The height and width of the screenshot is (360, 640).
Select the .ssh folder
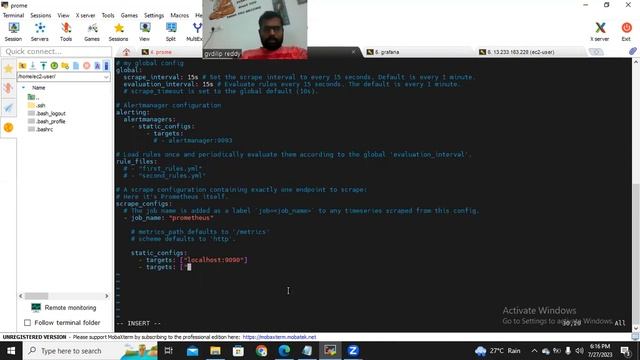point(36,105)
